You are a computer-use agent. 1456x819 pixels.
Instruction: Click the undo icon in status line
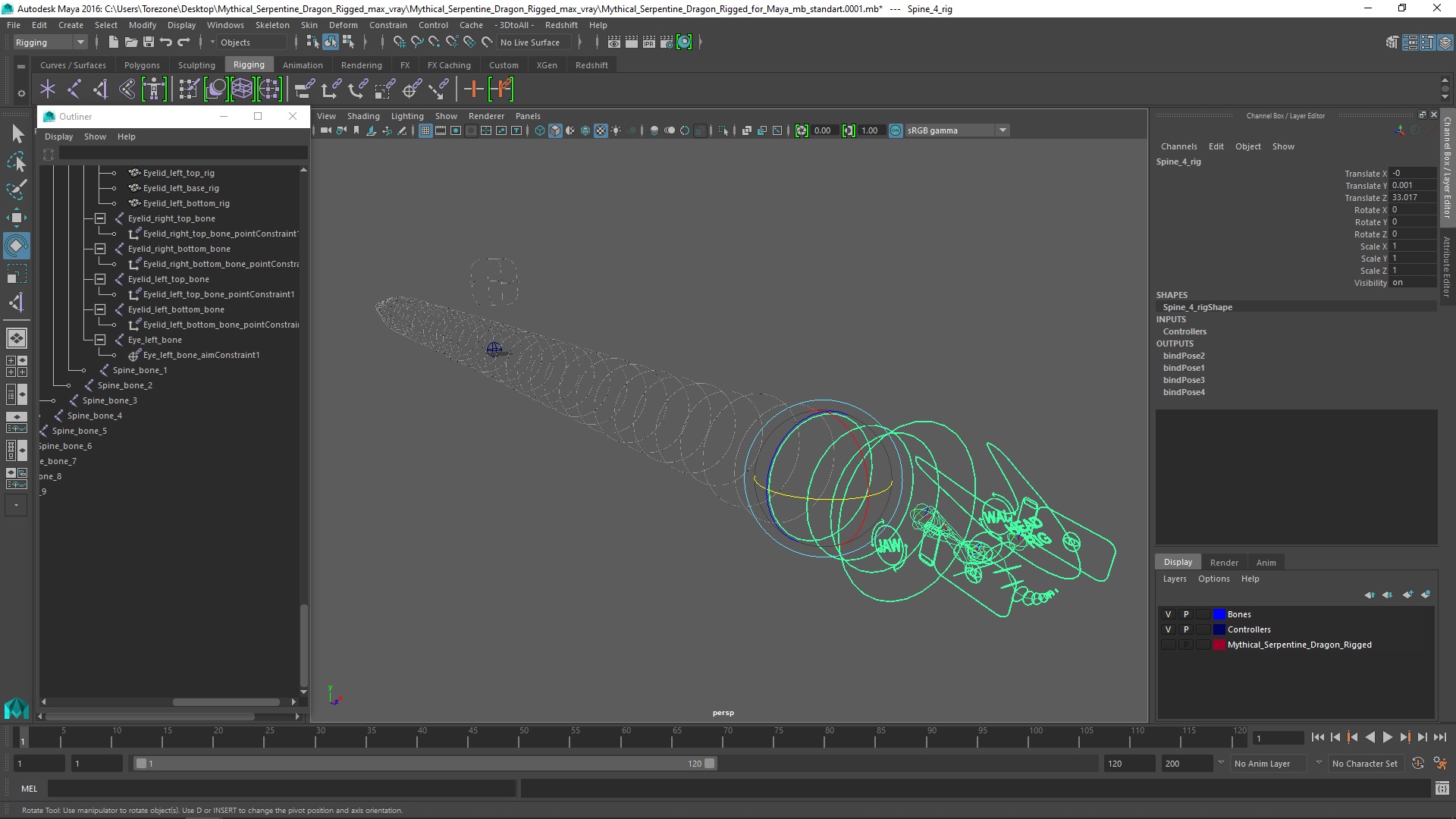pyautogui.click(x=166, y=42)
